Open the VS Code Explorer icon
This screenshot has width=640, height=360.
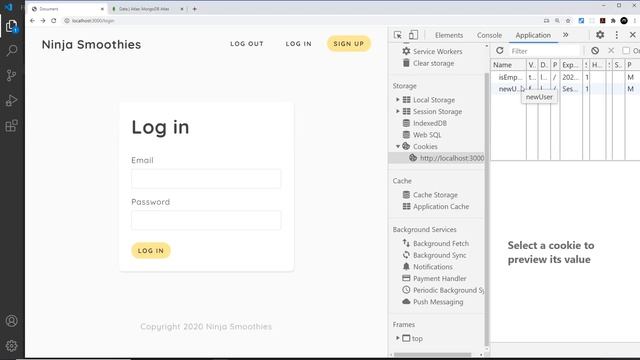(11, 26)
